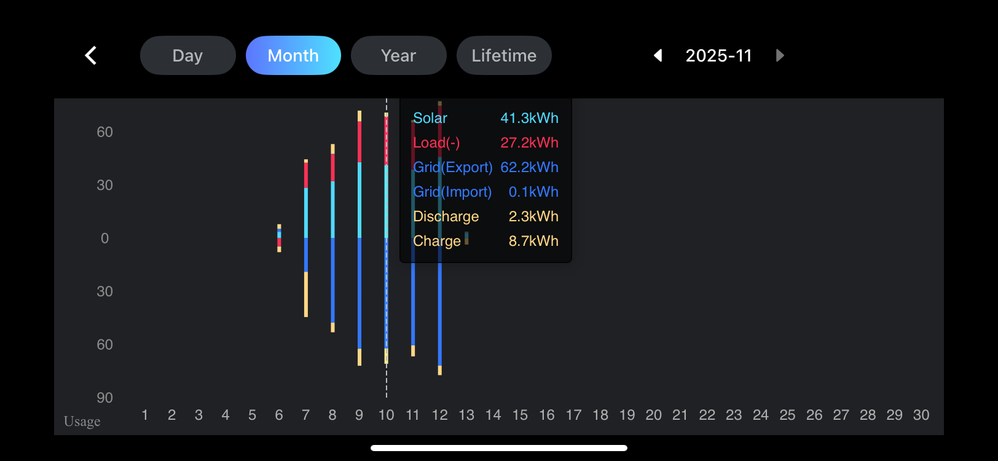Open the Year view tab
Image resolution: width=998 pixels, height=461 pixels.
tap(398, 56)
